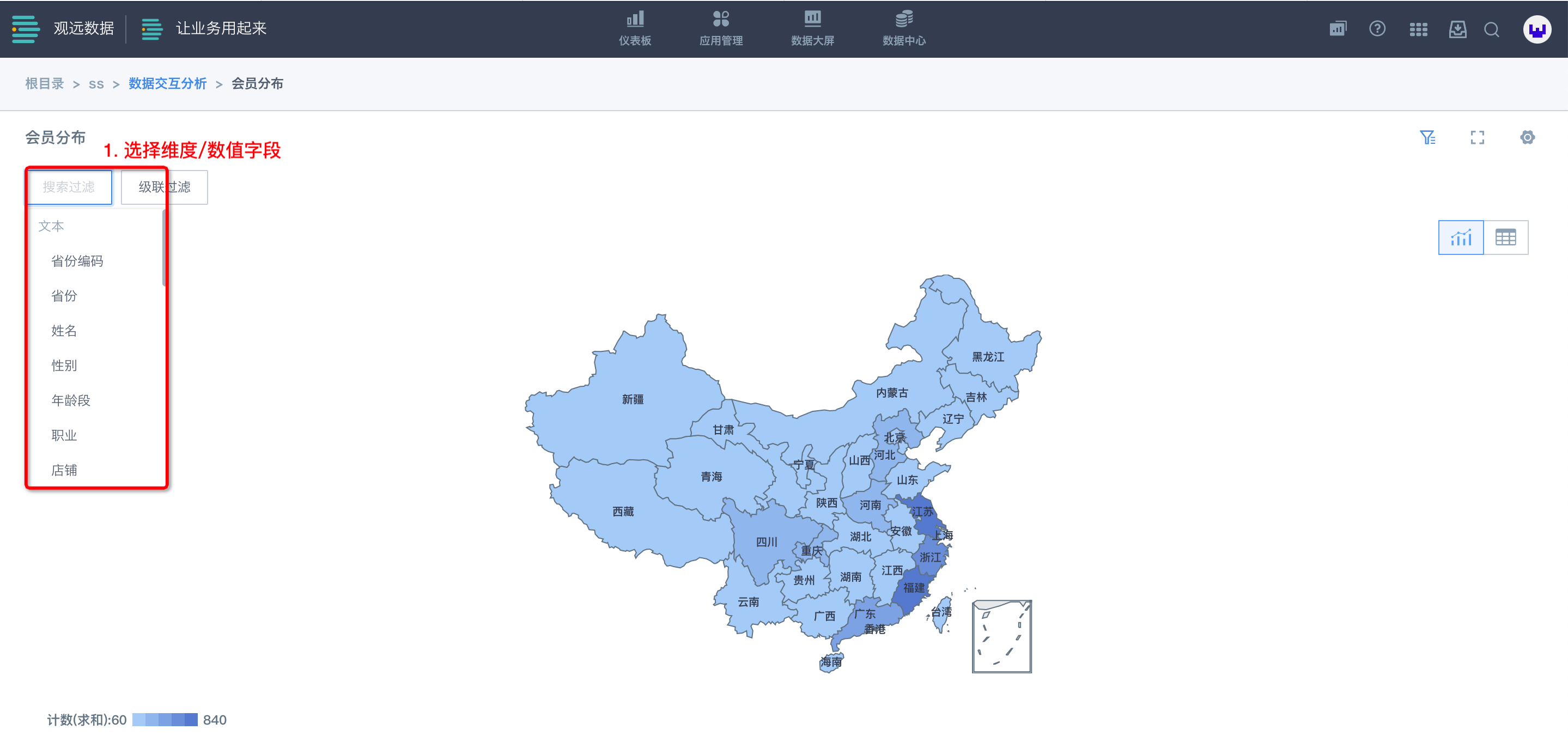1568x742 pixels.
Task: Click the 数据交互分析 breadcrumb link
Action: 167,83
